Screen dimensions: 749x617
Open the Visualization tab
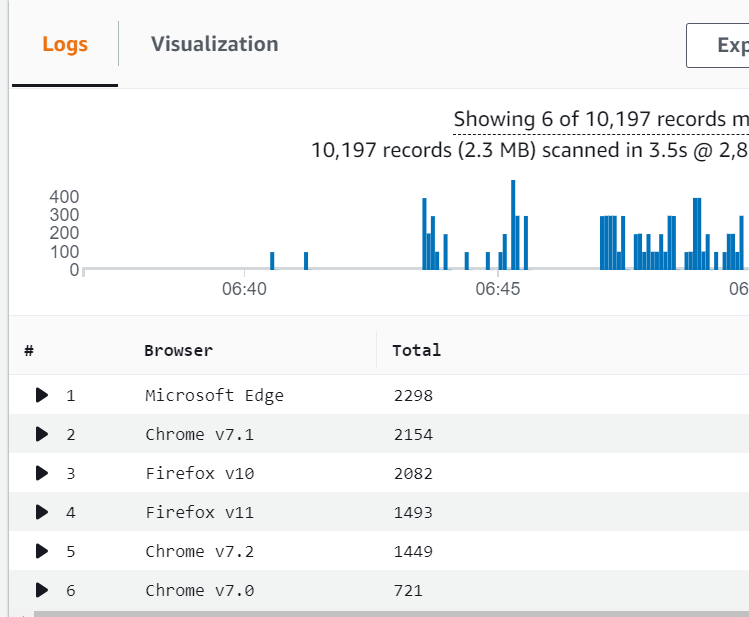pos(215,44)
